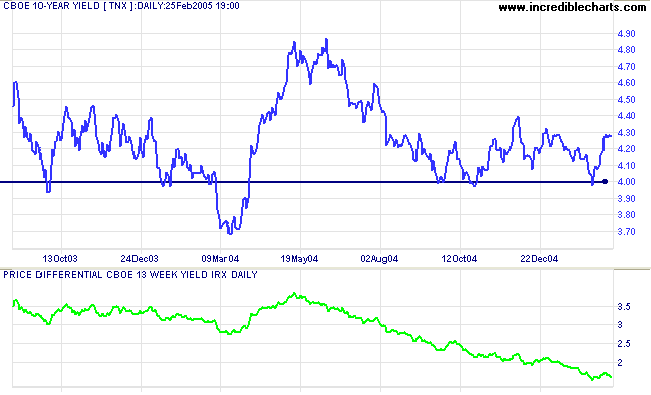Select the 22Dec04 date label
The height and width of the screenshot is (395, 651).
click(x=539, y=259)
